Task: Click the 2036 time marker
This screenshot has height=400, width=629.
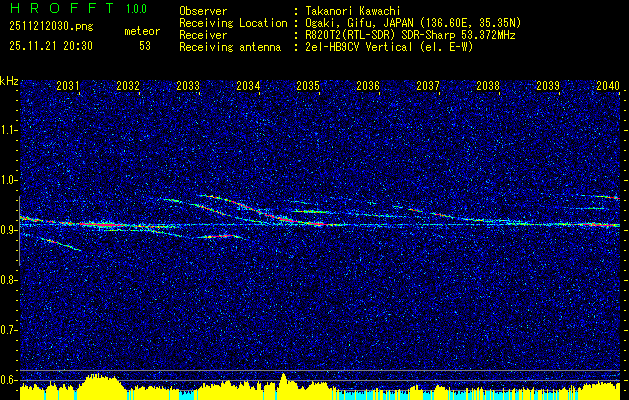Action: pyautogui.click(x=368, y=85)
